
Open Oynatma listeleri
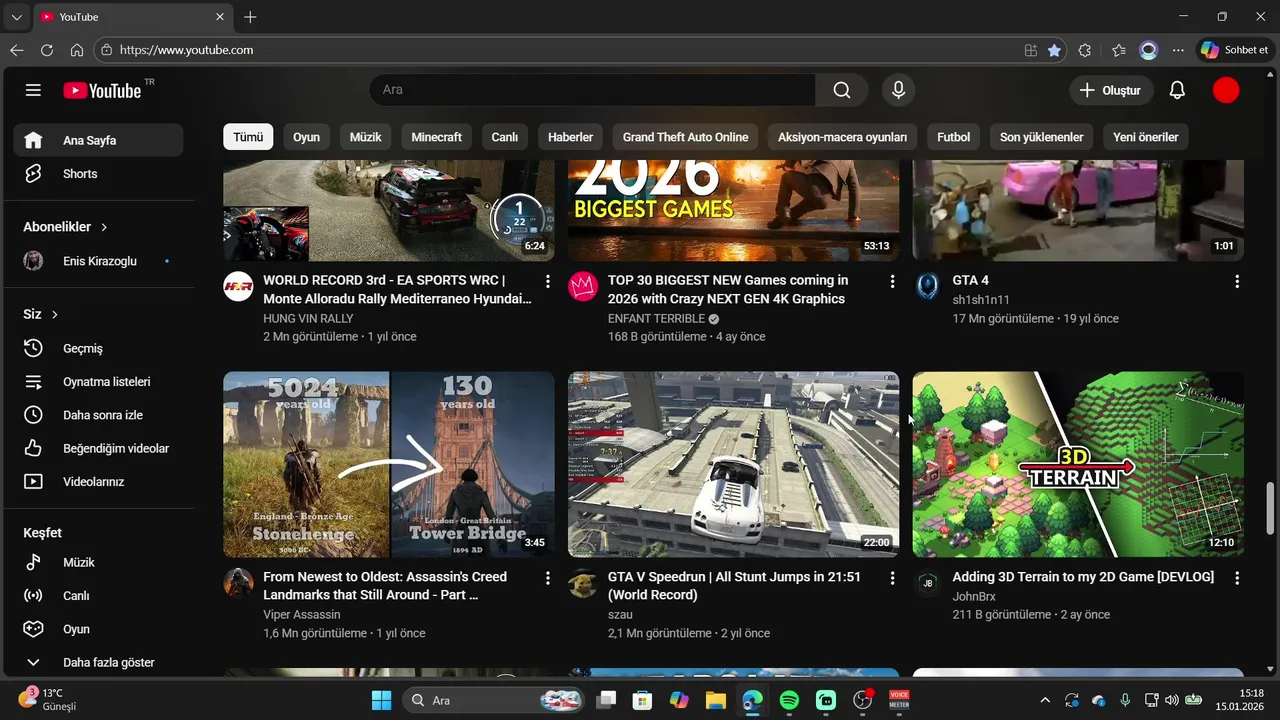tap(98, 382)
